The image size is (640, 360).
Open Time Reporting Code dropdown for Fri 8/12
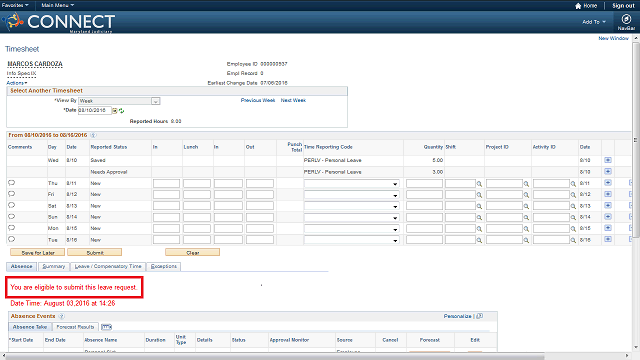click(395, 195)
